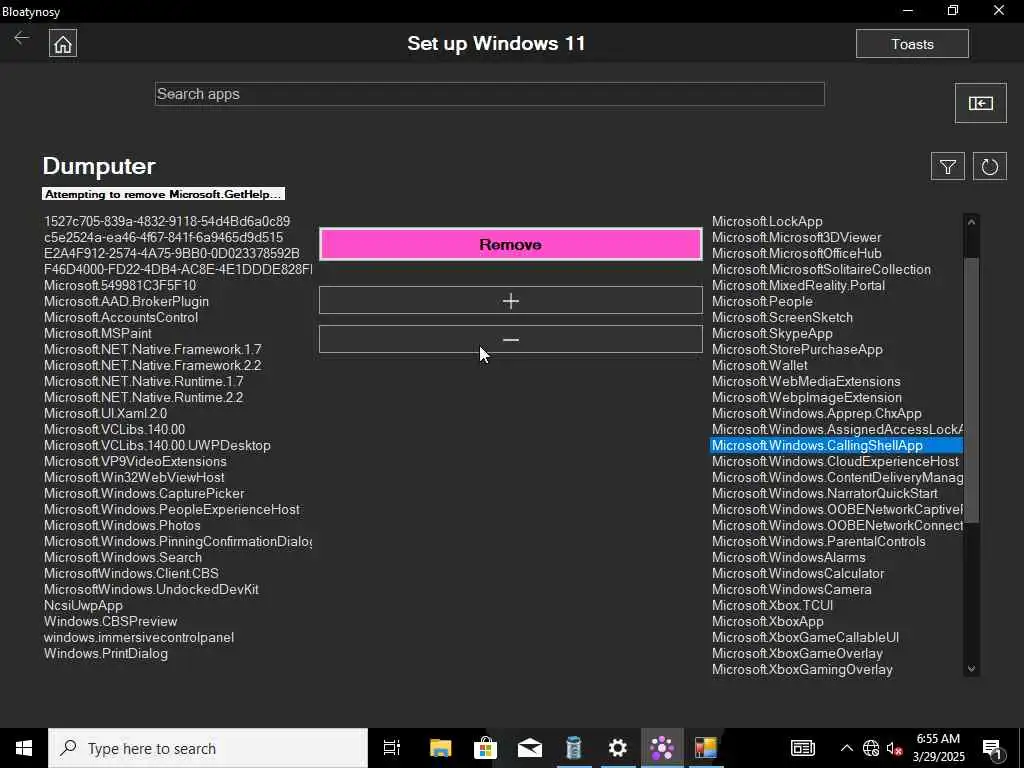
Task: Select windows.immersivecontrolpanel entry
Action: click(x=139, y=637)
